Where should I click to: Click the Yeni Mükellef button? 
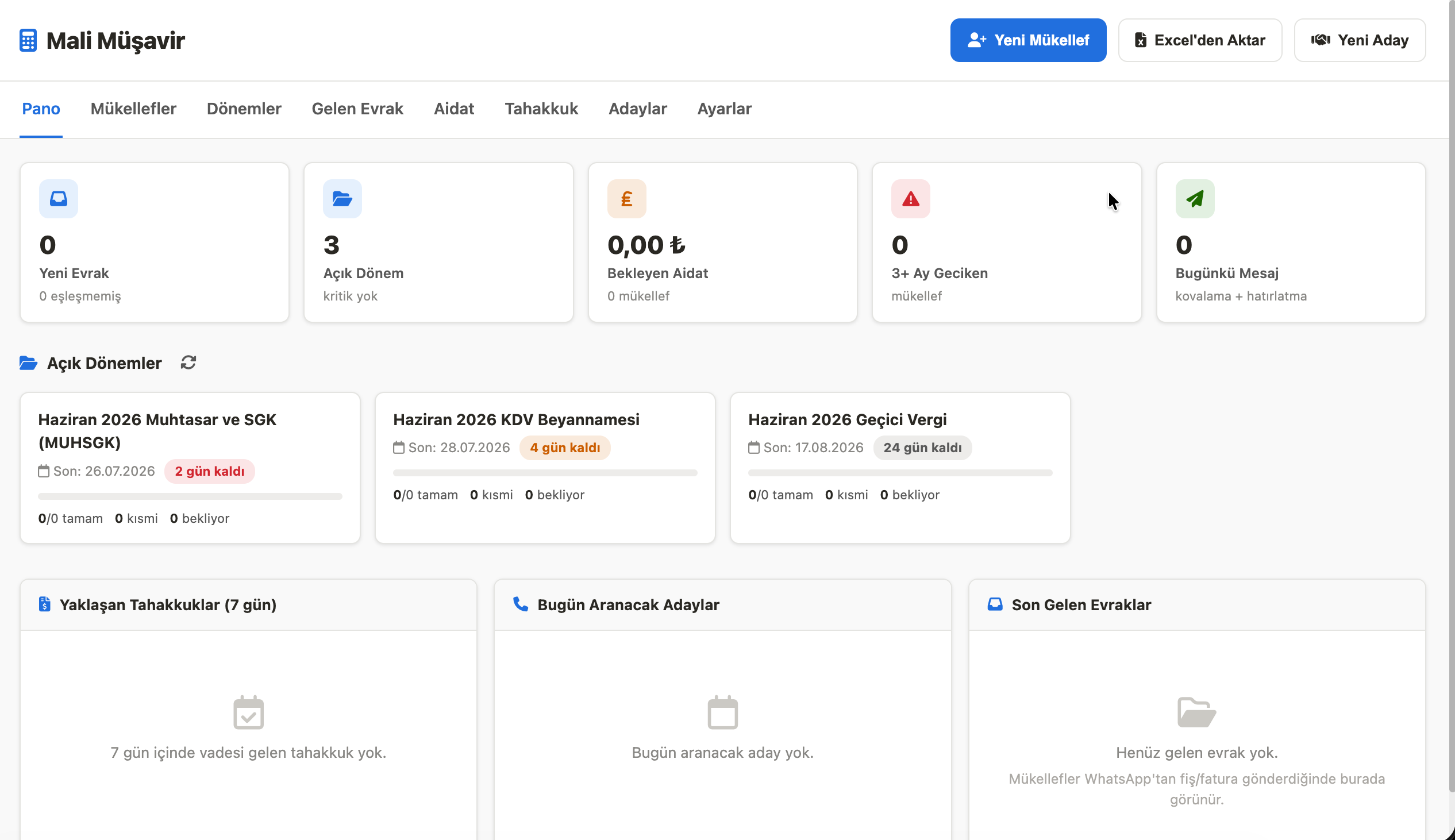tap(1028, 40)
